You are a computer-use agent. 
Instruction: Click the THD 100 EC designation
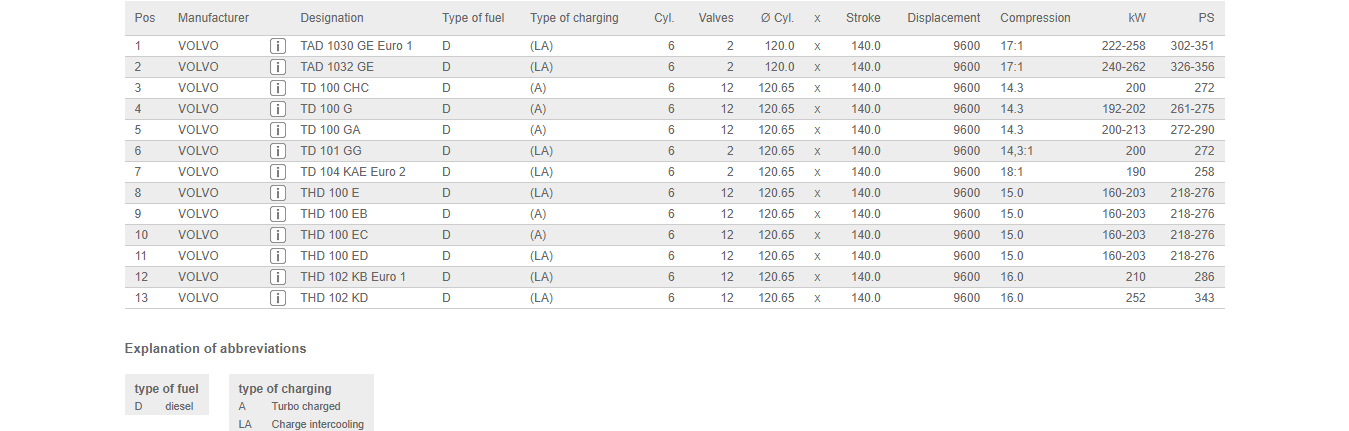click(334, 235)
